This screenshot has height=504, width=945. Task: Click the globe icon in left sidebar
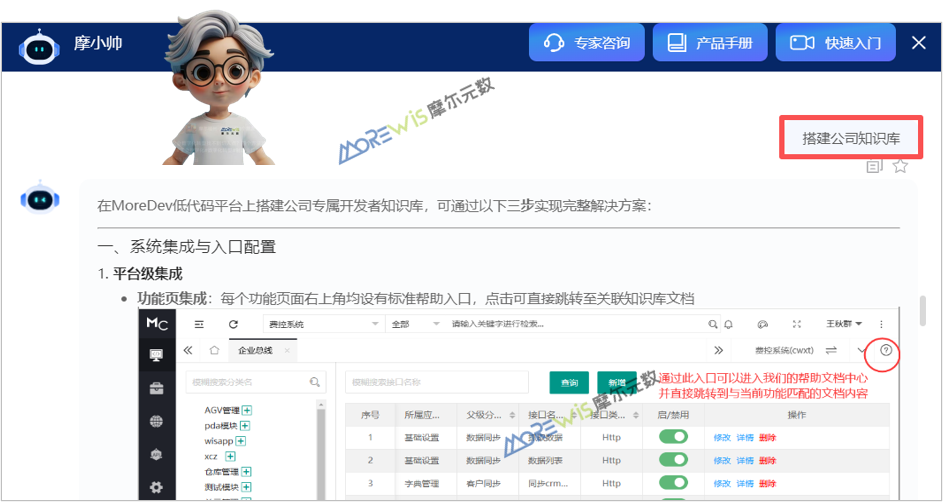[156, 421]
